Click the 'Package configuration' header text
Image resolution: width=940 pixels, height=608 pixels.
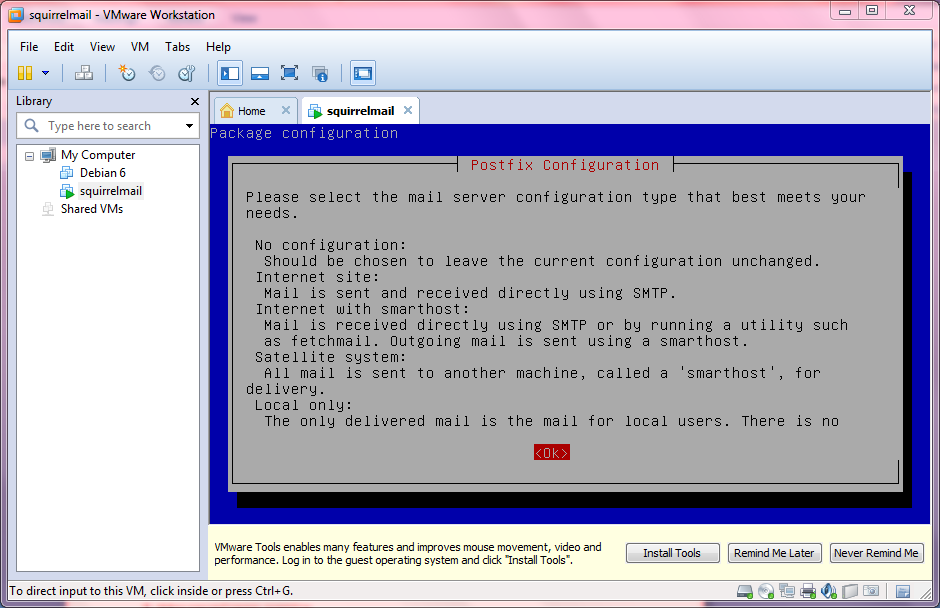(x=304, y=133)
